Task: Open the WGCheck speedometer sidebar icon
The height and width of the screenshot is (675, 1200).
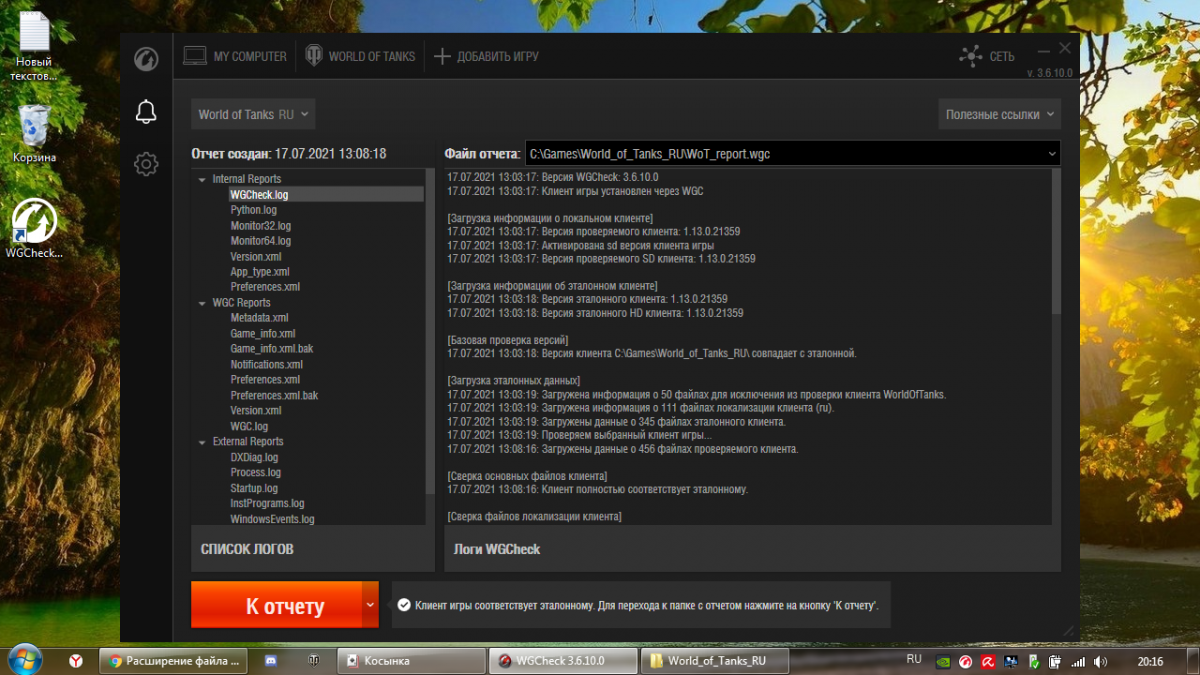Action: (x=146, y=59)
